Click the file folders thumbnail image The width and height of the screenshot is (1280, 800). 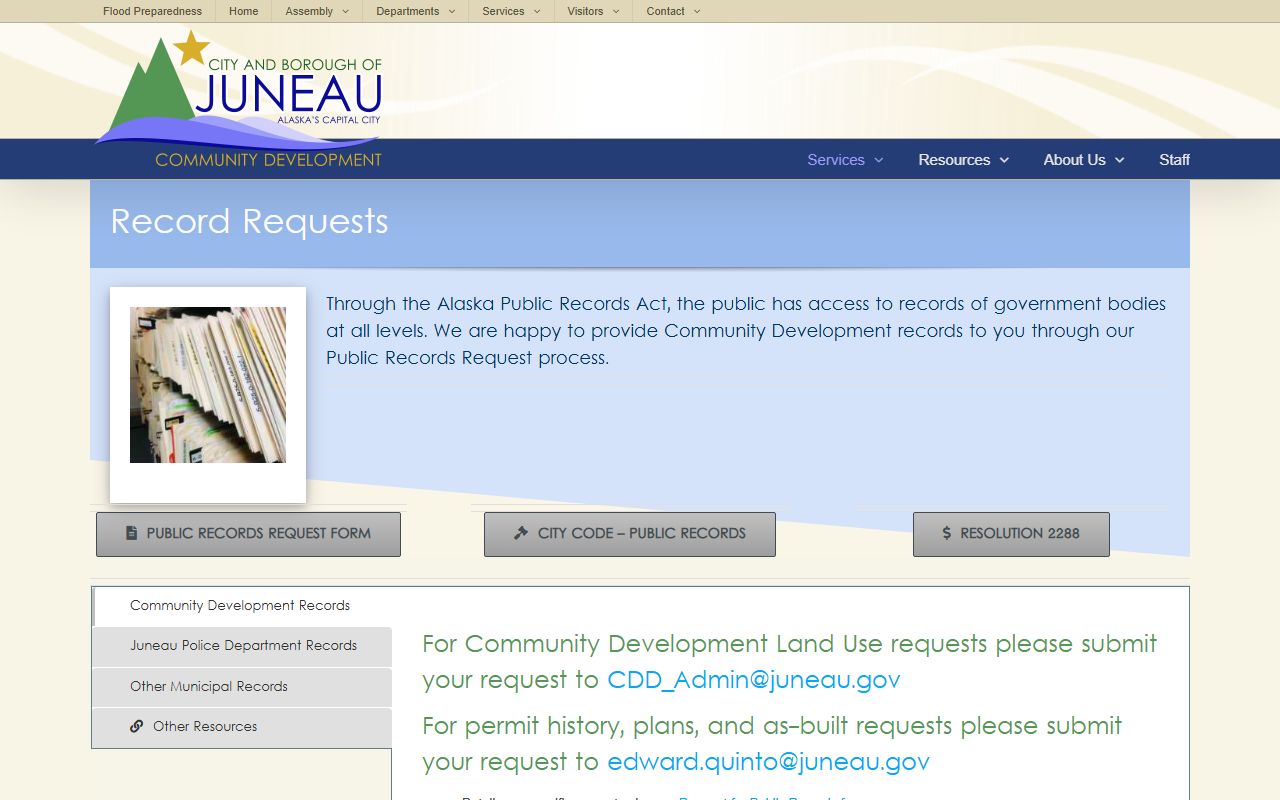click(x=208, y=385)
